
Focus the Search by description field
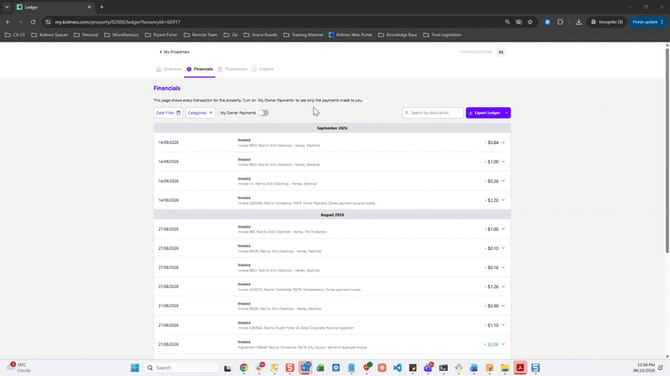(432, 113)
